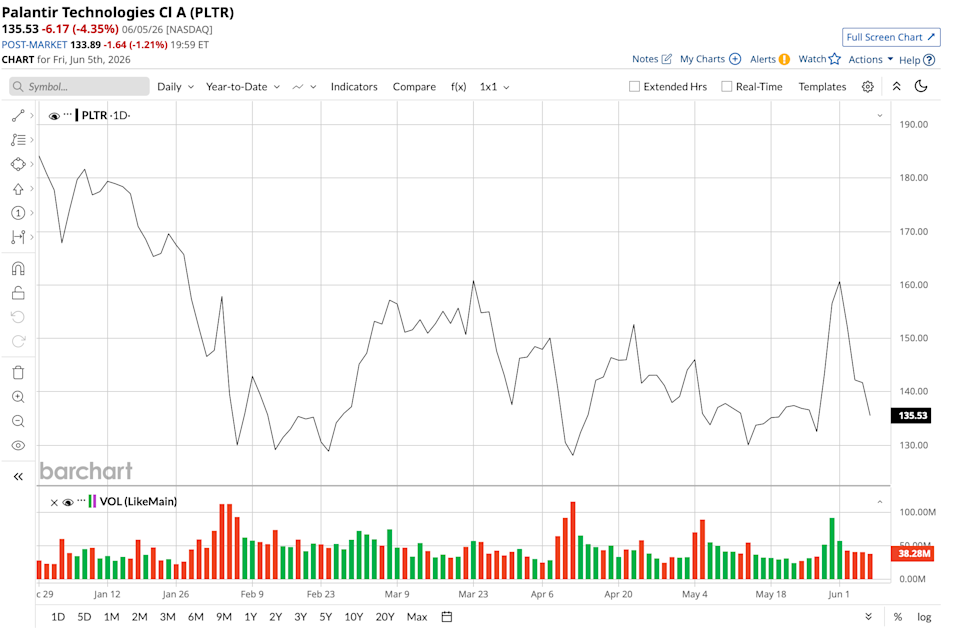This screenshot has height=637, width=959.
Task: Hide the PLTR price series eye icon
Action: pyautogui.click(x=54, y=116)
